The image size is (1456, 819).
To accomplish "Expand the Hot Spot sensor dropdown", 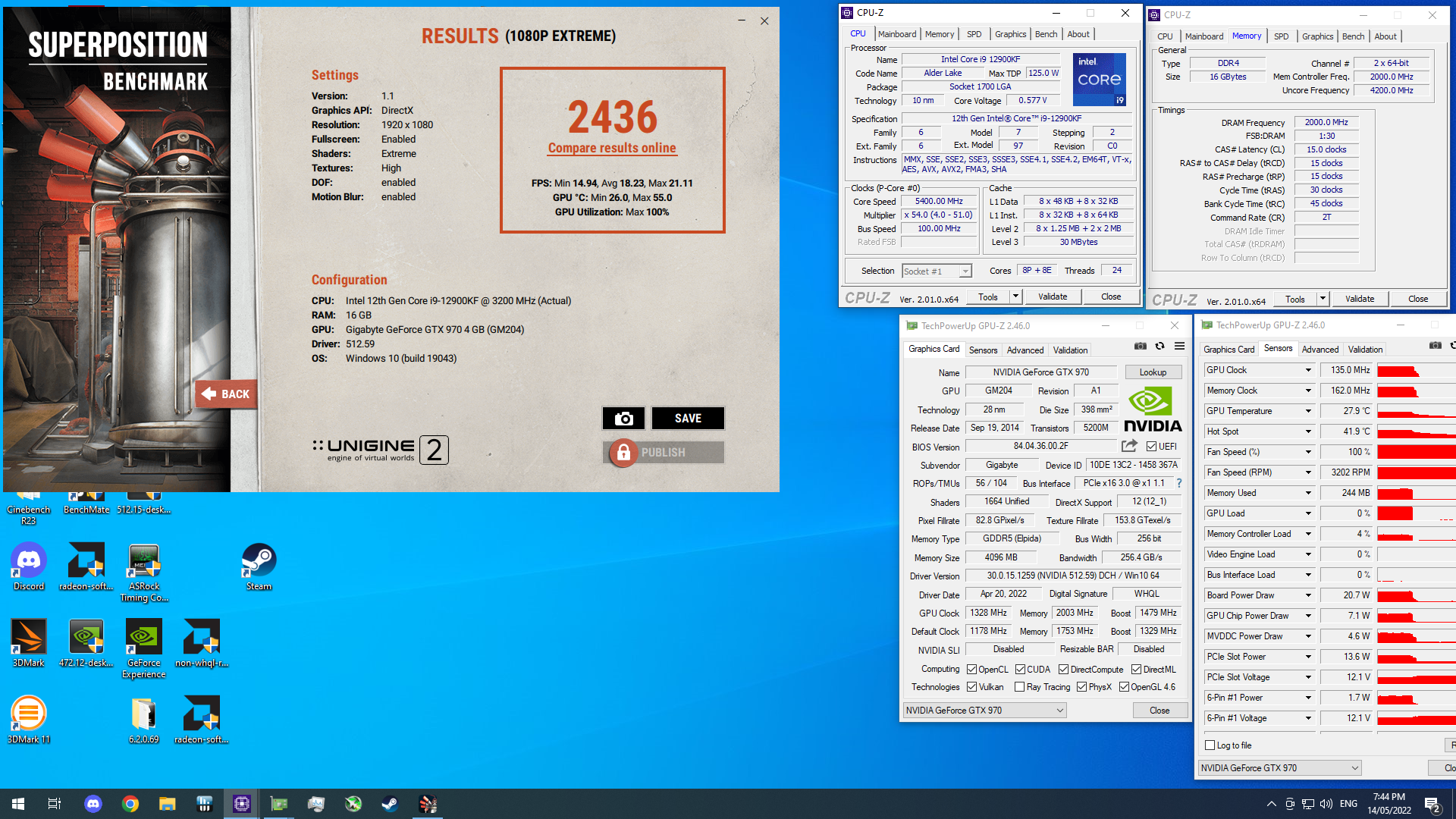I will (1308, 431).
